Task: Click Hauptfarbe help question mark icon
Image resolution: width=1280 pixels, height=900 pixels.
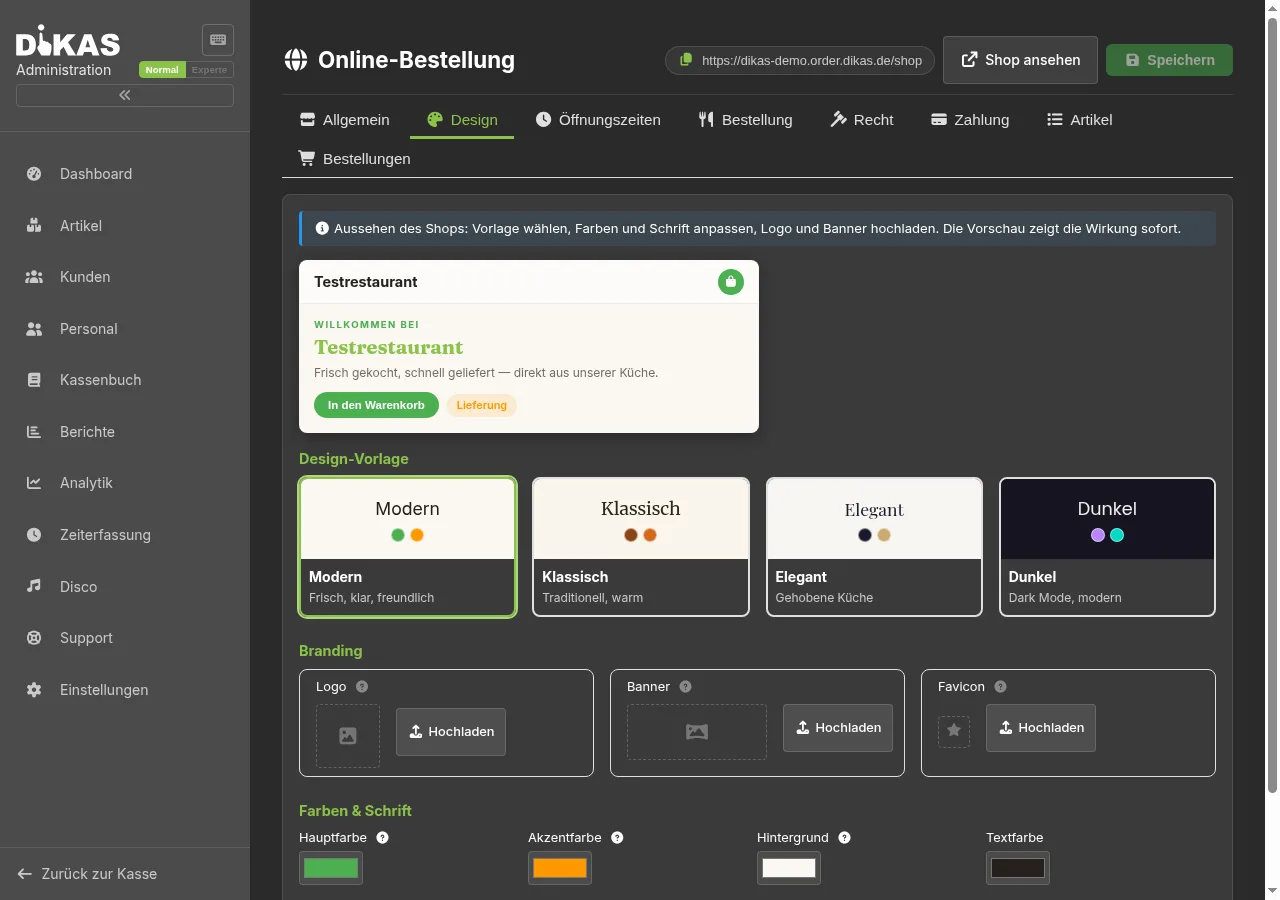Action: (x=382, y=838)
